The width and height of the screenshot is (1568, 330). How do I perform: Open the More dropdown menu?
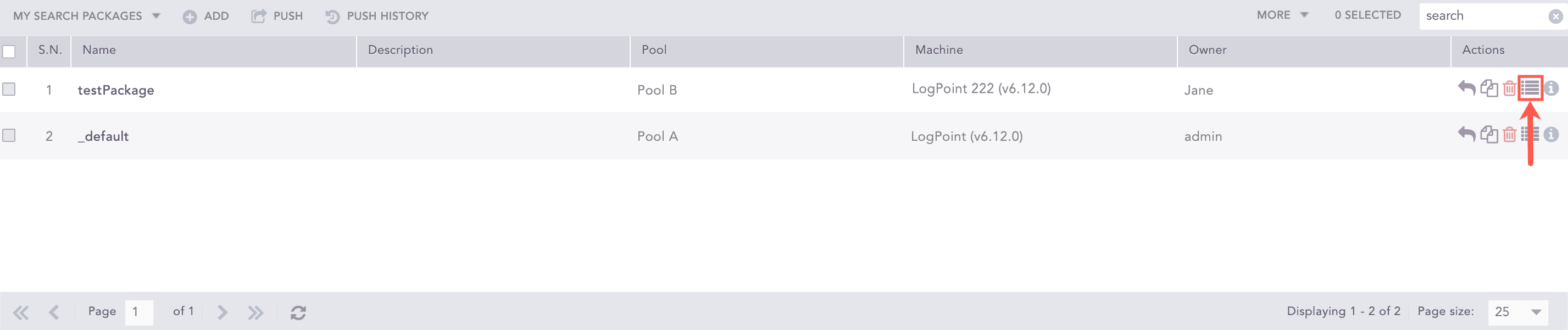tap(1282, 15)
